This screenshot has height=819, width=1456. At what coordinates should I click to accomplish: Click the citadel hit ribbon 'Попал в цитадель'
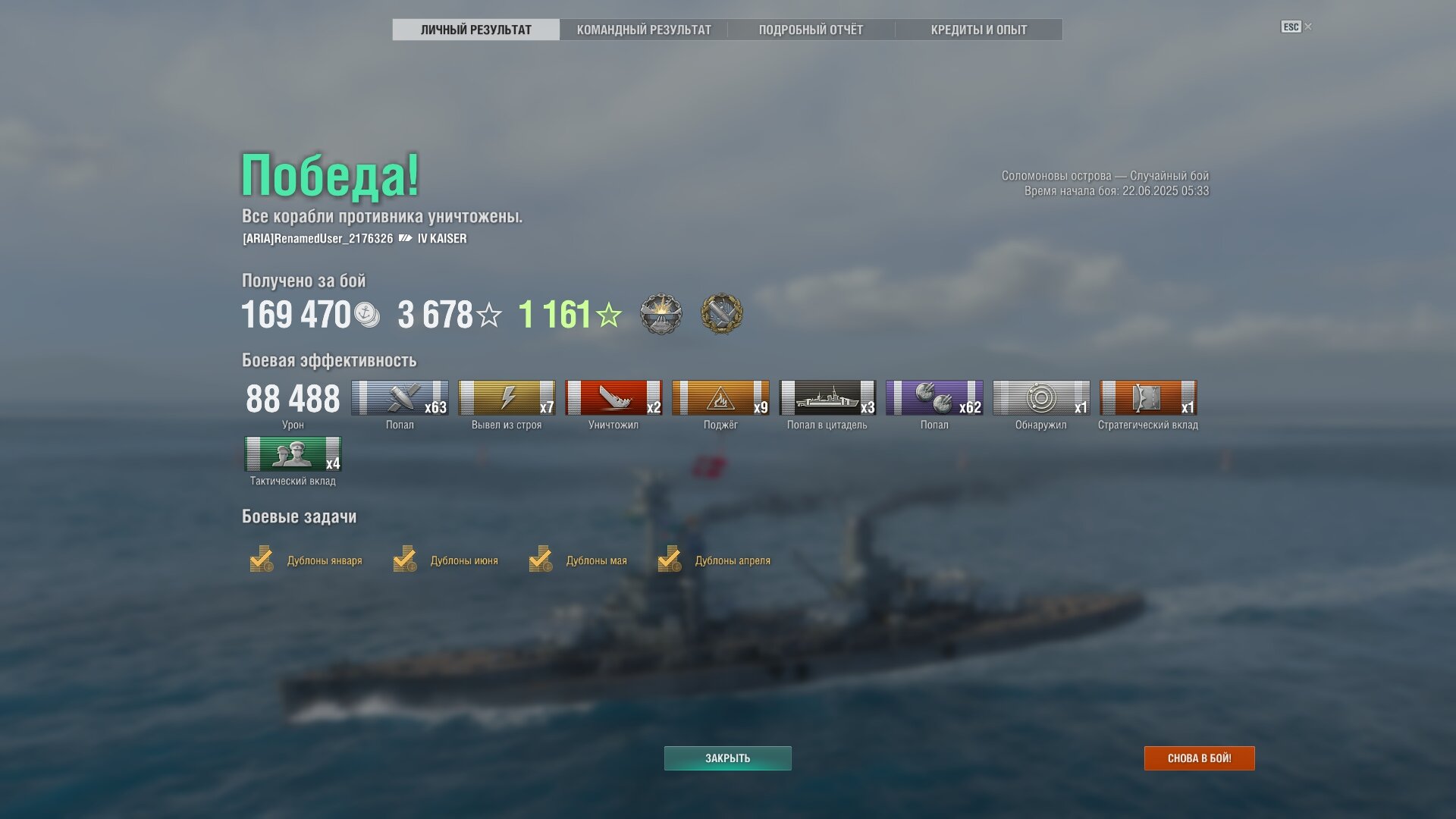tap(827, 398)
